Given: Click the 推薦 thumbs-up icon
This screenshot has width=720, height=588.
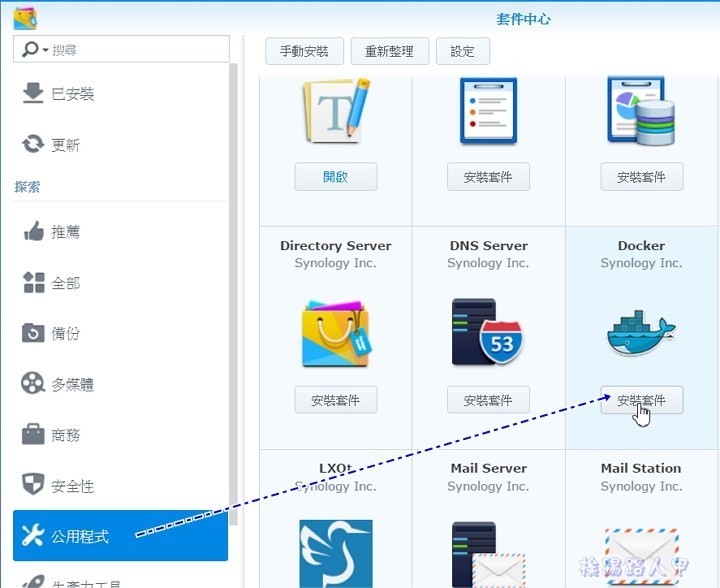Looking at the screenshot, I should [34, 231].
